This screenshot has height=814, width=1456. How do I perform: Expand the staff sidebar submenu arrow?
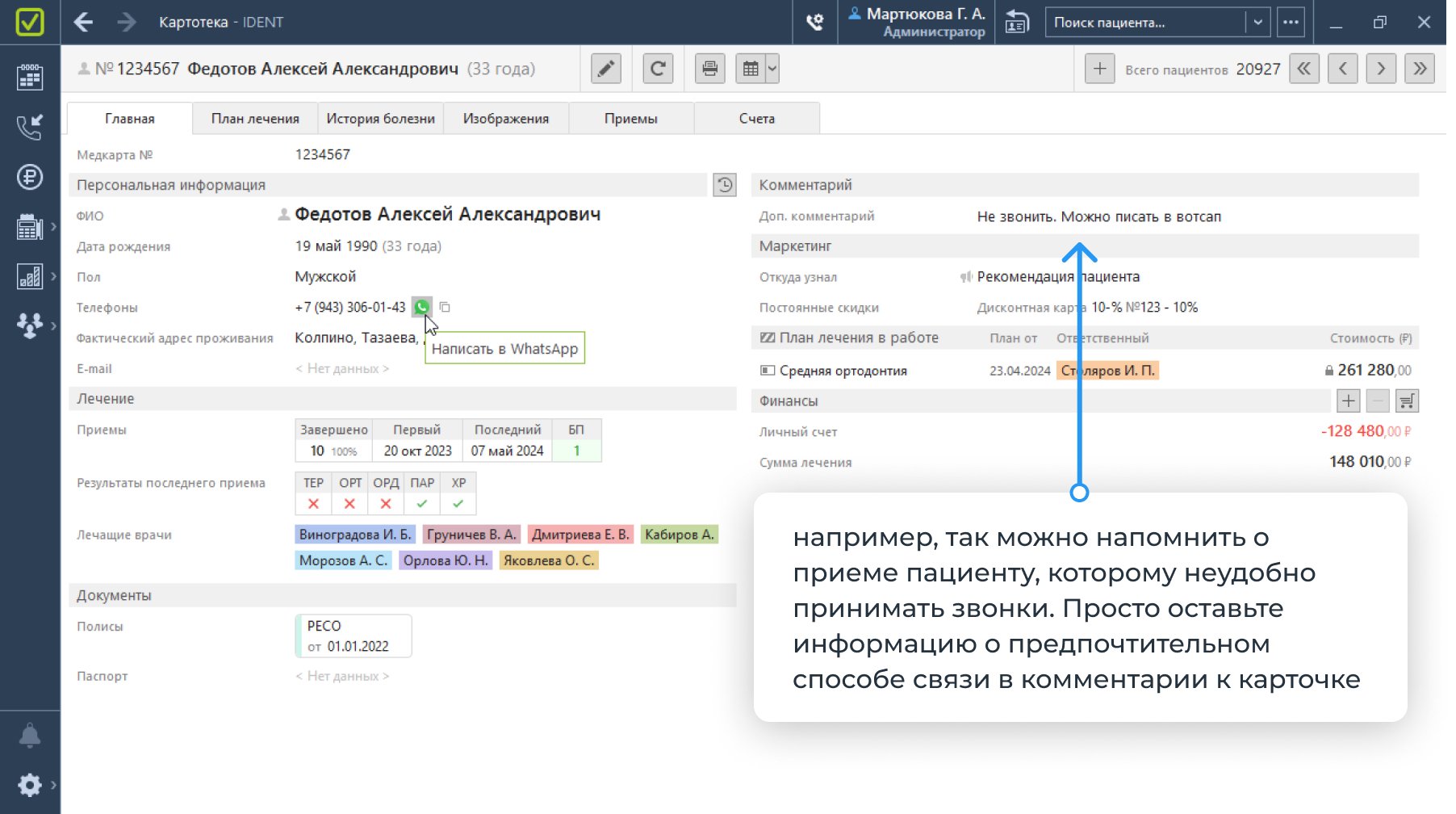coord(53,325)
